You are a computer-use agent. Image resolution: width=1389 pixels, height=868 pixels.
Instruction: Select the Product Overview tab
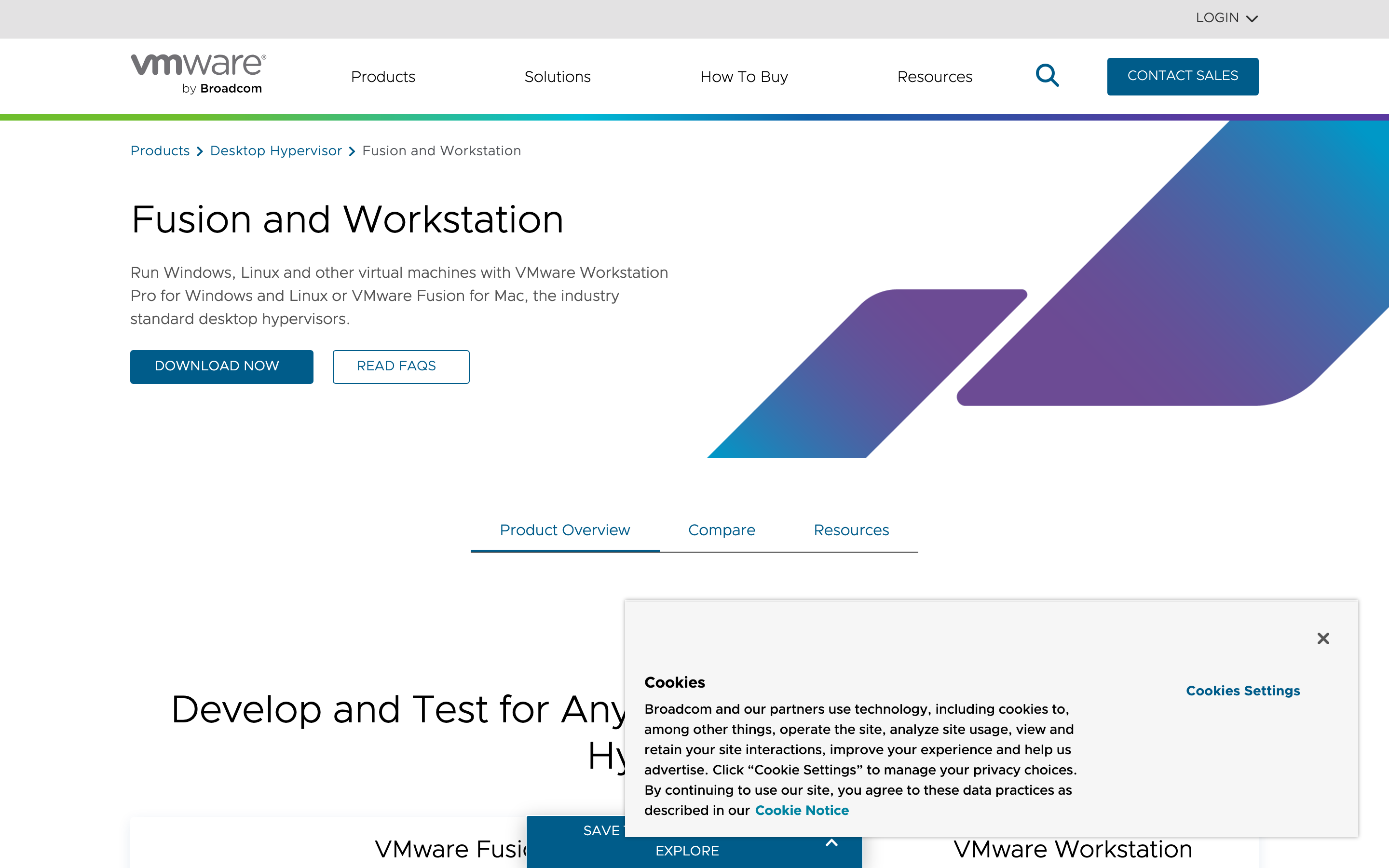click(x=565, y=530)
